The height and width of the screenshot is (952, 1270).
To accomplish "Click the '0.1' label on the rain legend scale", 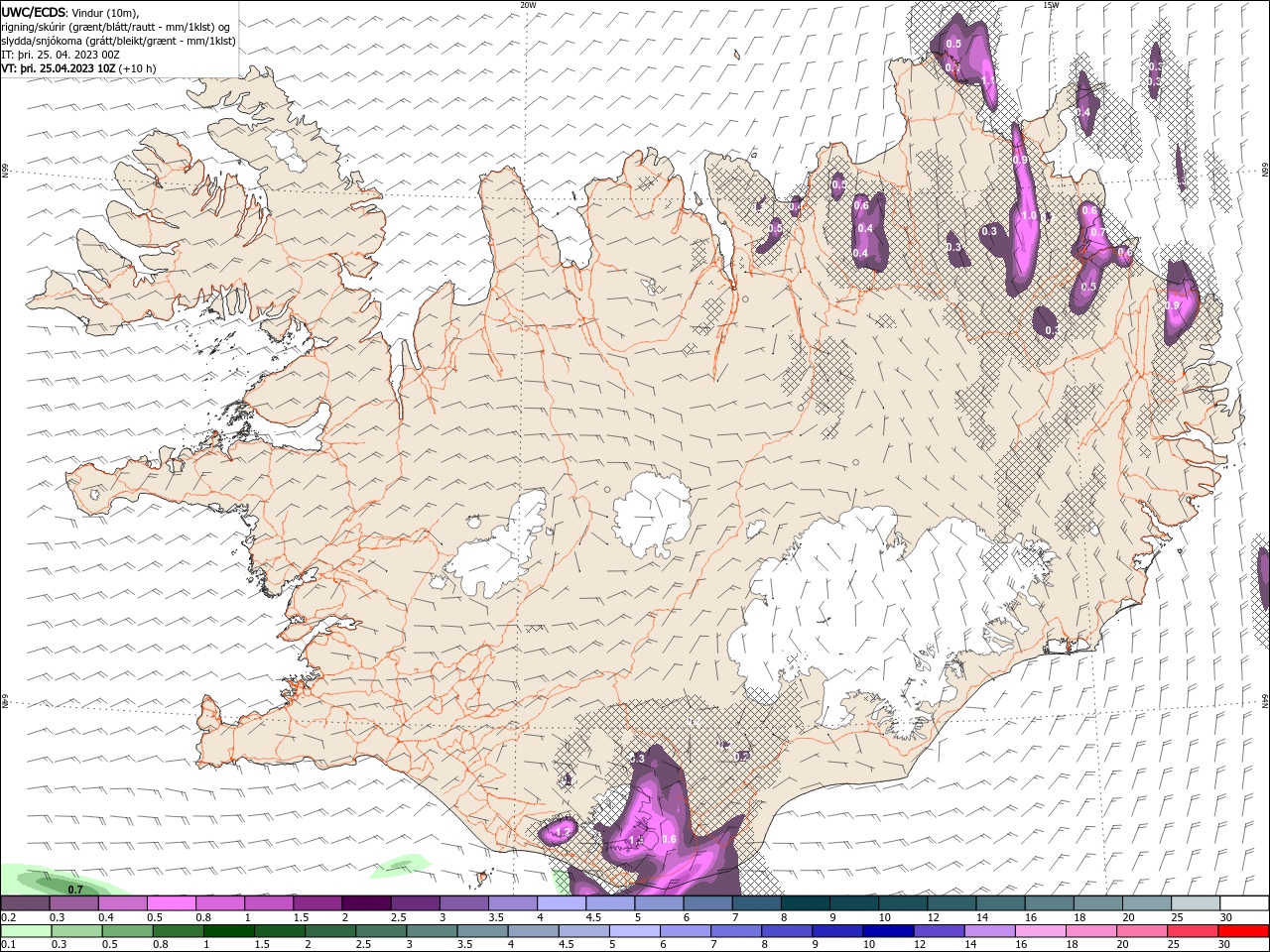I will (x=8, y=945).
